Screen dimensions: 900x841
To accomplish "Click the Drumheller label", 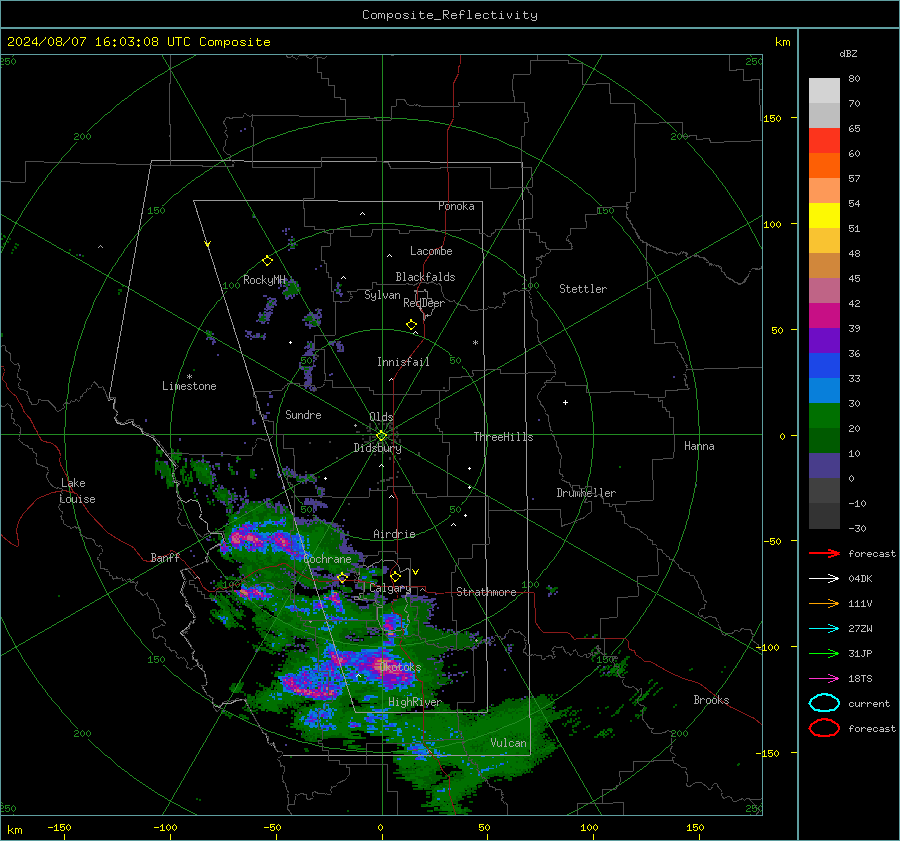I will [586, 493].
